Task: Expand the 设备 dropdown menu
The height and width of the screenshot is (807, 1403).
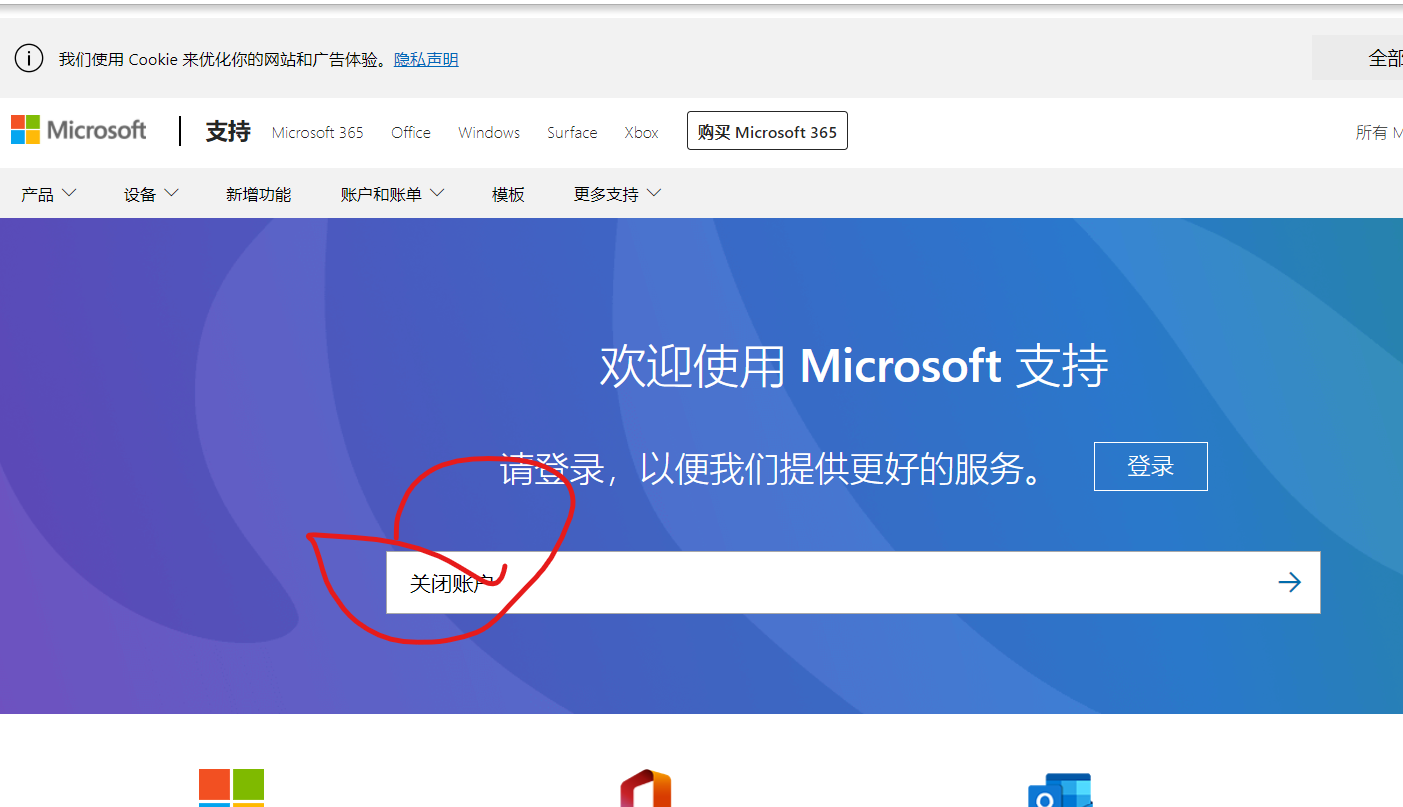Action: 151,194
